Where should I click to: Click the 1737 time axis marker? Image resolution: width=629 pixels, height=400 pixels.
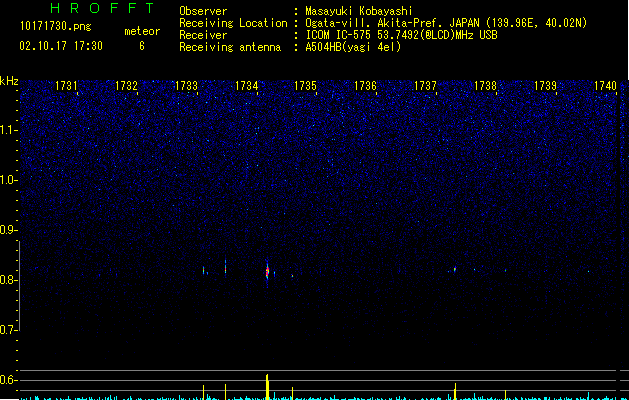pyautogui.click(x=425, y=86)
